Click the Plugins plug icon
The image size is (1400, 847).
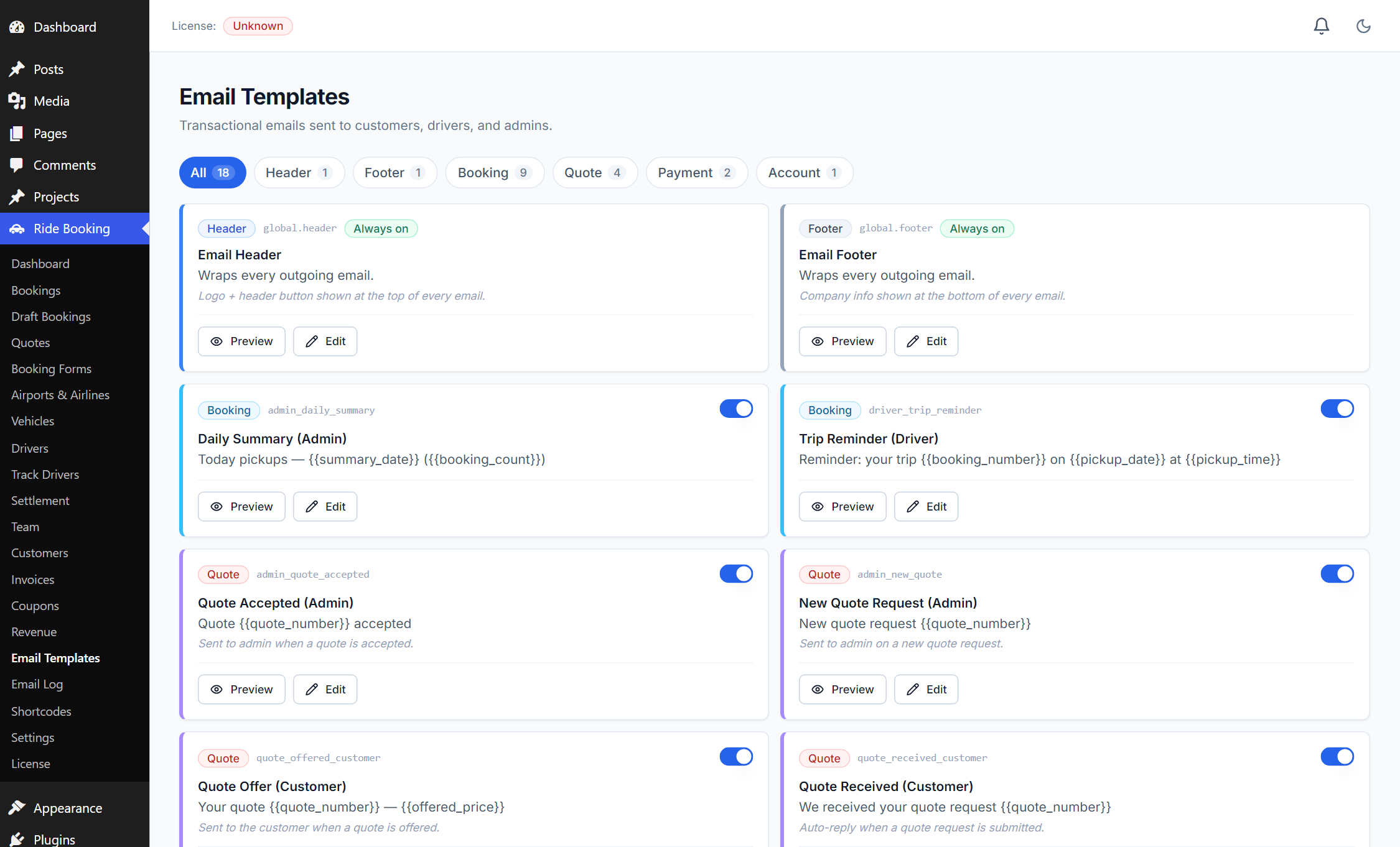(x=17, y=839)
